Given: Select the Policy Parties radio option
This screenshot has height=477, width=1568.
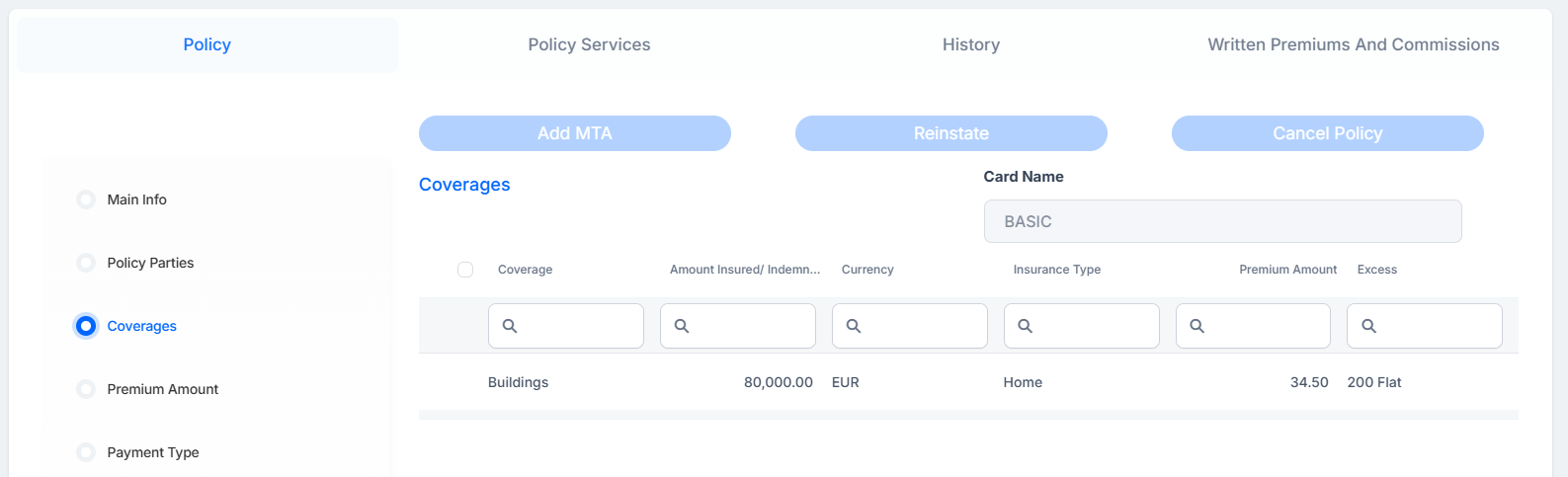Looking at the screenshot, I should (x=86, y=263).
